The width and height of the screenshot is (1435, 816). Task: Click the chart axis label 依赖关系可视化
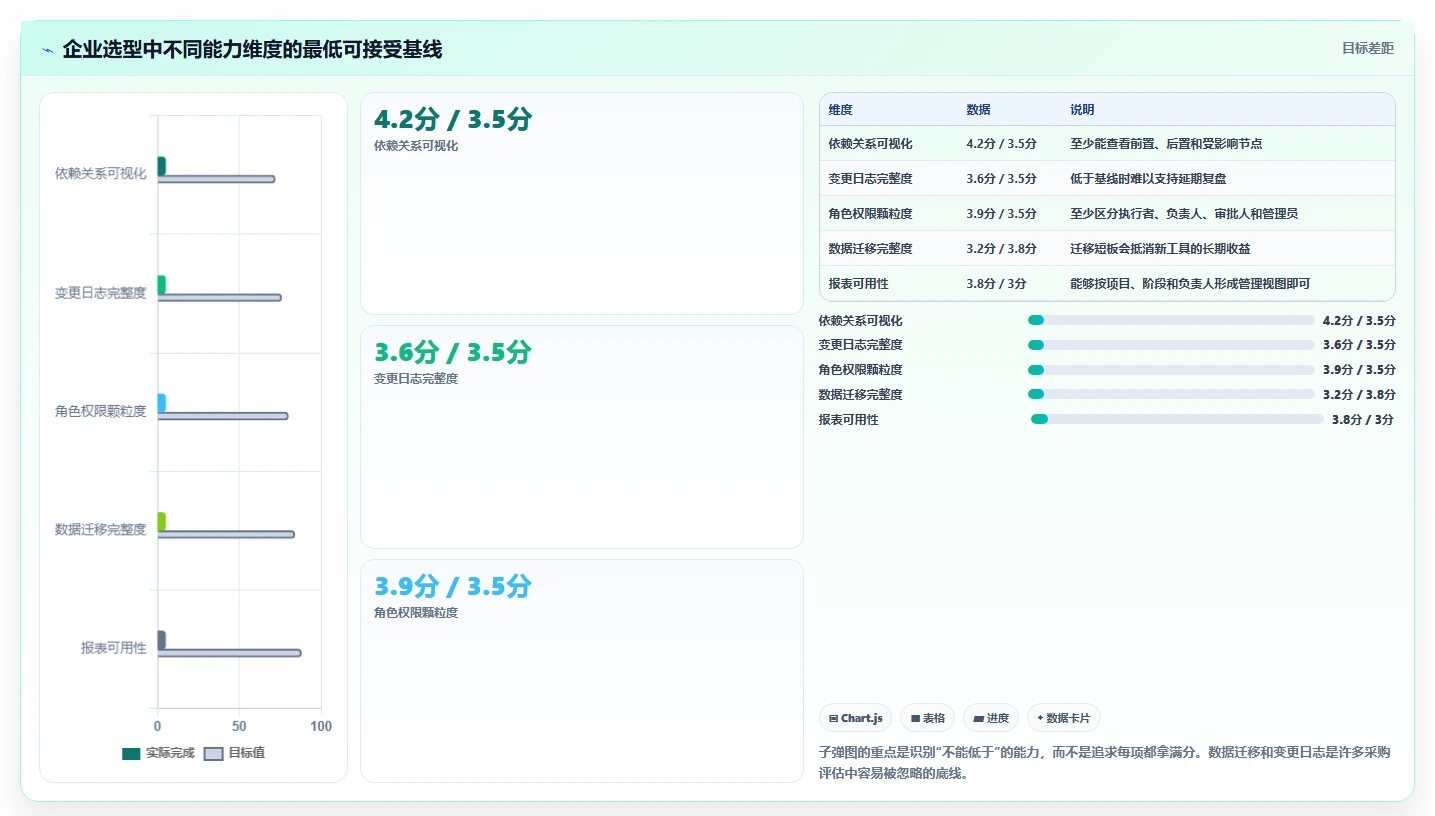click(x=100, y=173)
